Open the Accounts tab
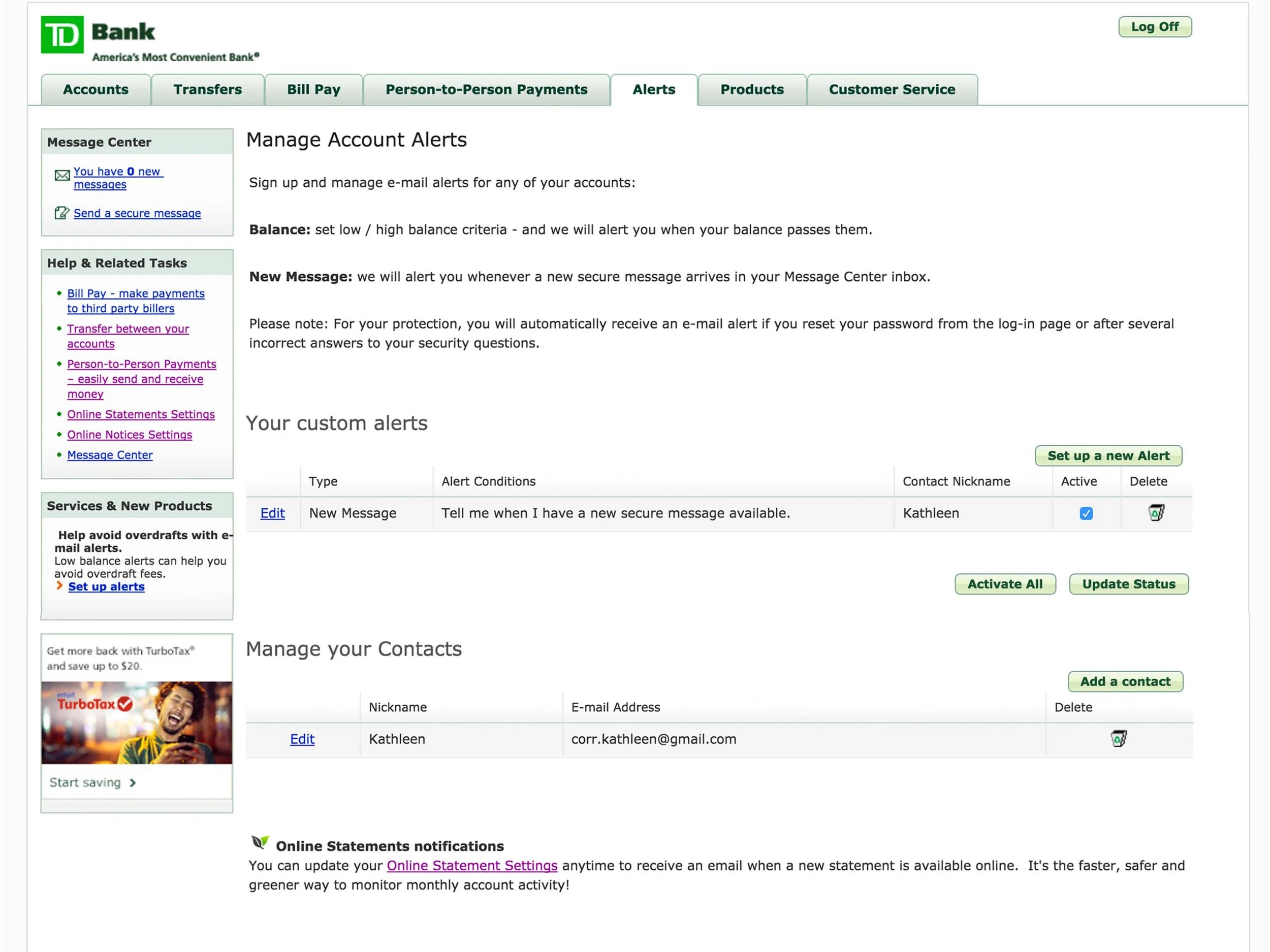Image resolution: width=1270 pixels, height=952 pixels. coord(96,89)
